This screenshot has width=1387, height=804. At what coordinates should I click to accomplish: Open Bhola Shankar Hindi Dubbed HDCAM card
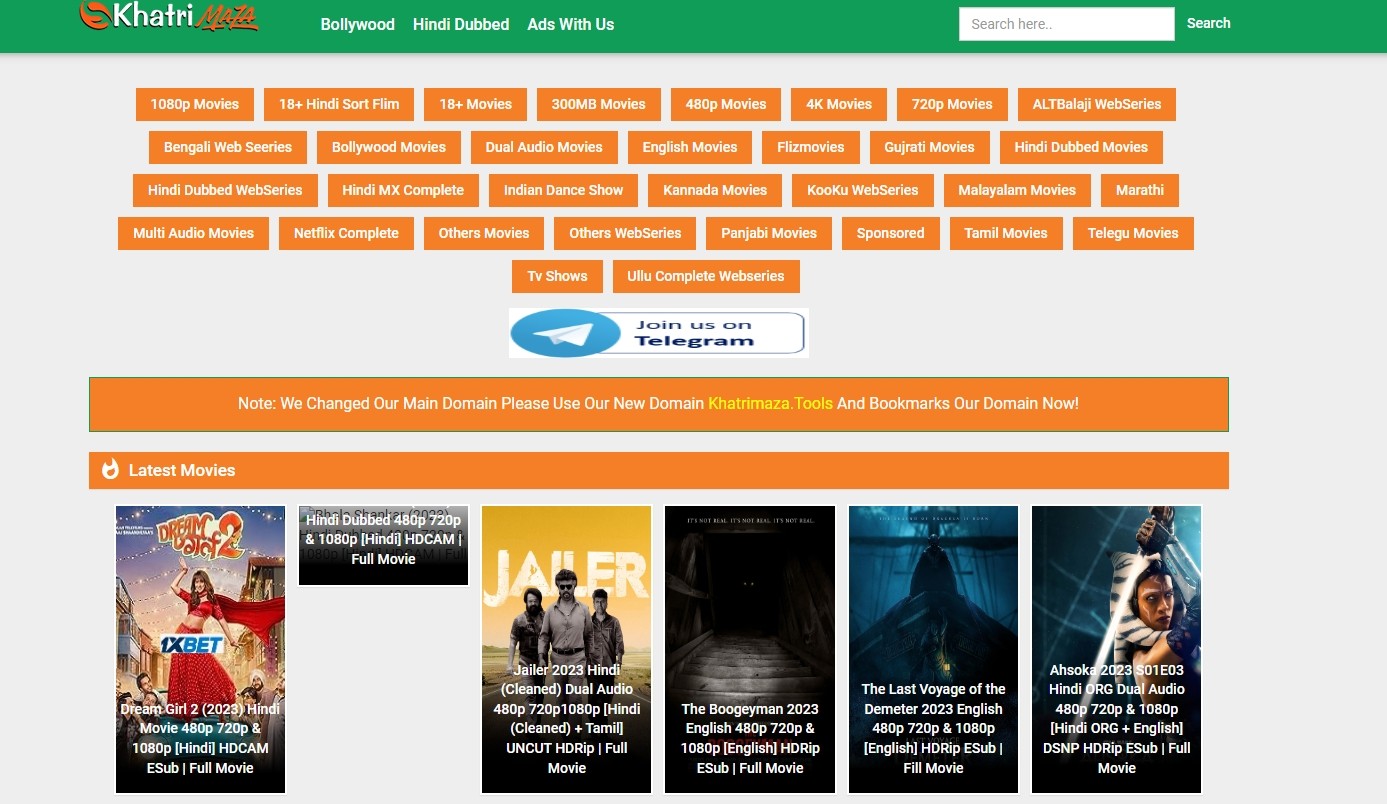point(384,546)
